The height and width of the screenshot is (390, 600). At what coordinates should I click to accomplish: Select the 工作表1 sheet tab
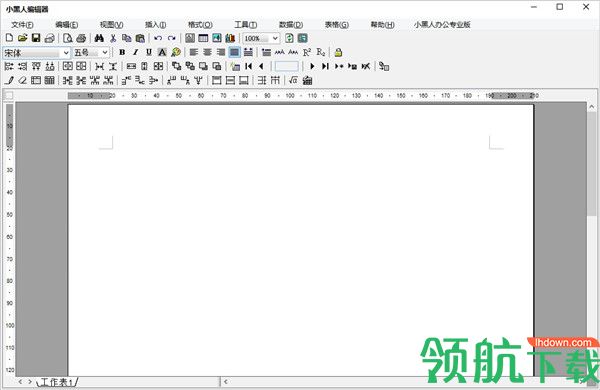pos(57,382)
